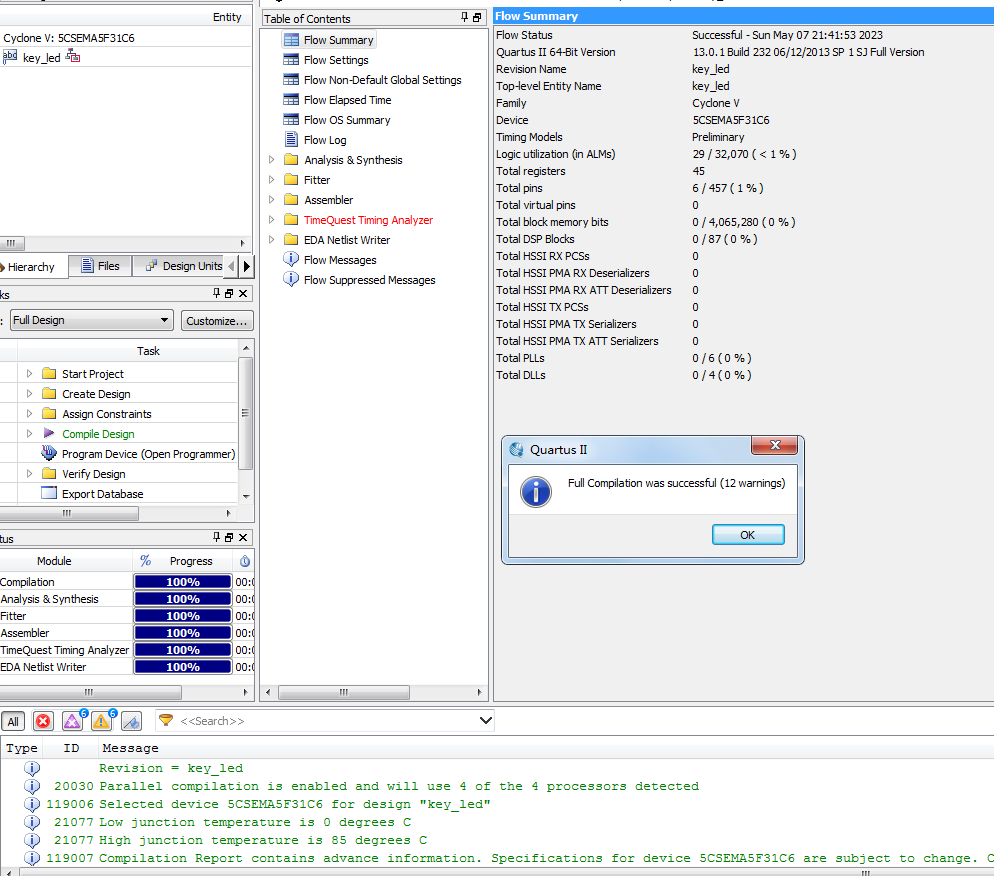Toggle the All messages filter
Image resolution: width=994 pixels, height=876 pixels.
[x=13, y=721]
